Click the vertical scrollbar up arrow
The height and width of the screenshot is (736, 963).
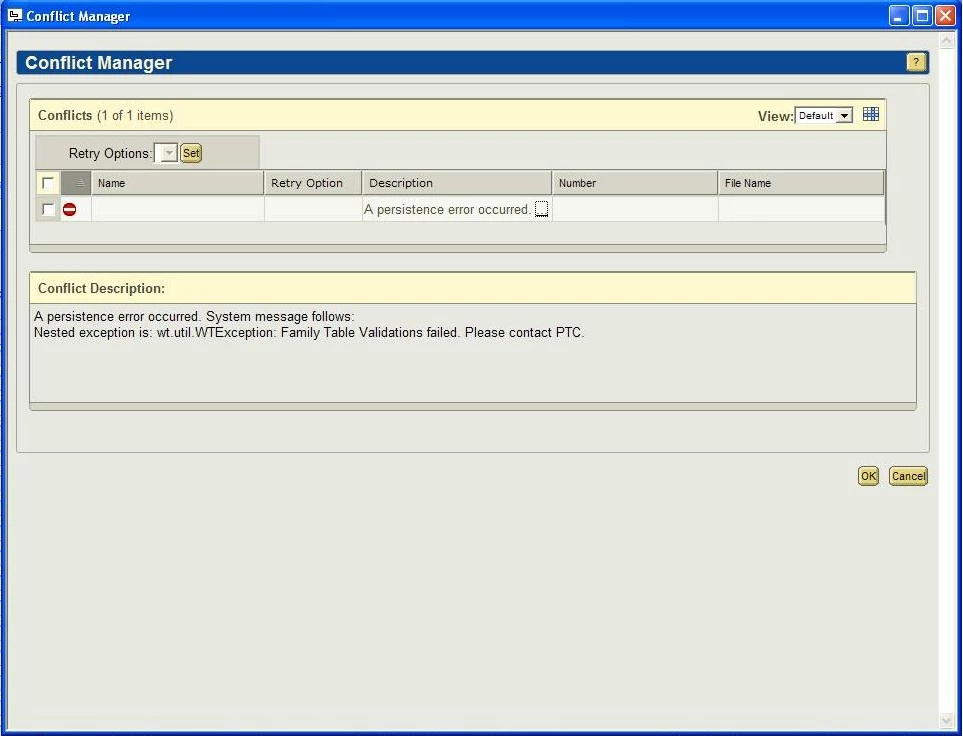tap(946, 41)
